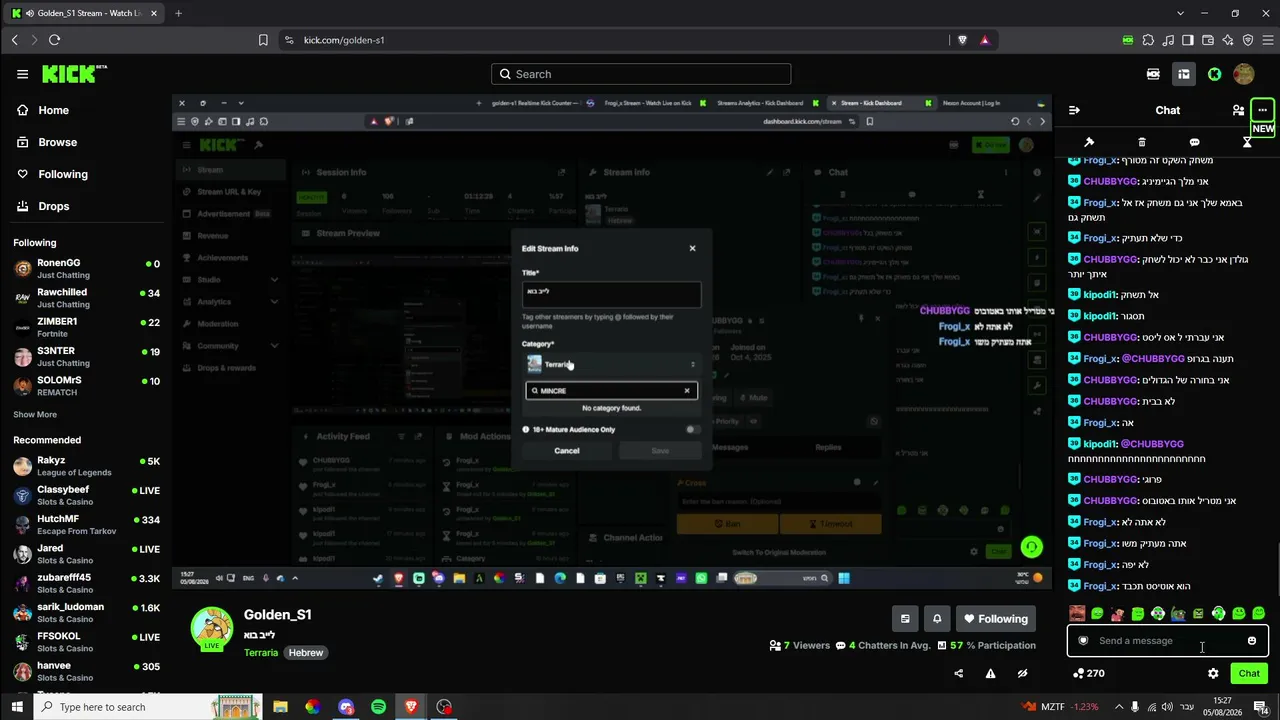This screenshot has width=1280, height=720.
Task: Click the music note toolbar icon
Action: click(x=1168, y=40)
